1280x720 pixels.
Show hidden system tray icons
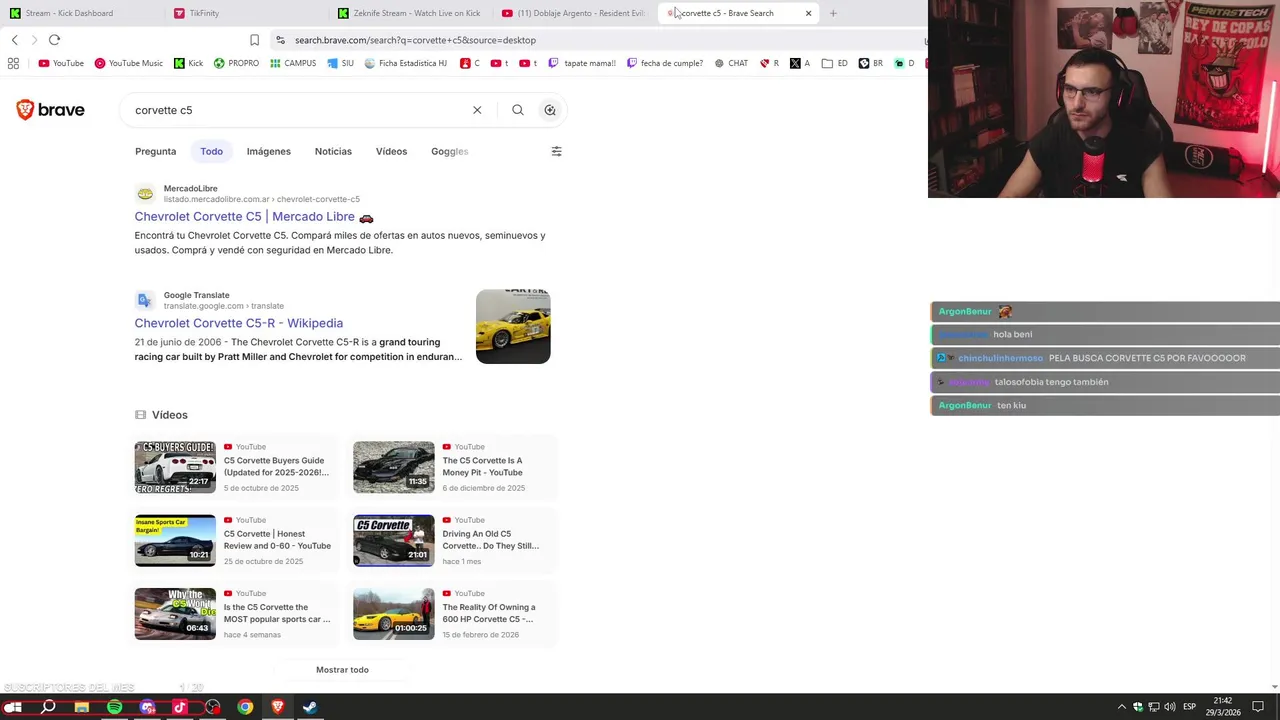1121,707
